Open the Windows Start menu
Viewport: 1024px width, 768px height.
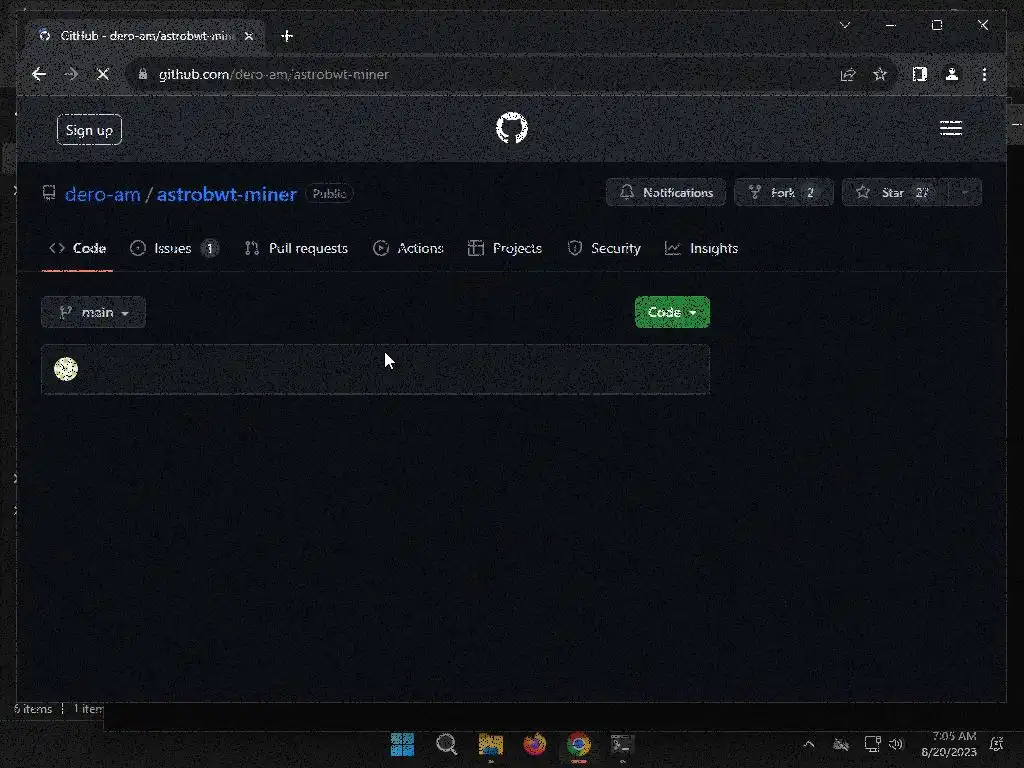click(402, 744)
